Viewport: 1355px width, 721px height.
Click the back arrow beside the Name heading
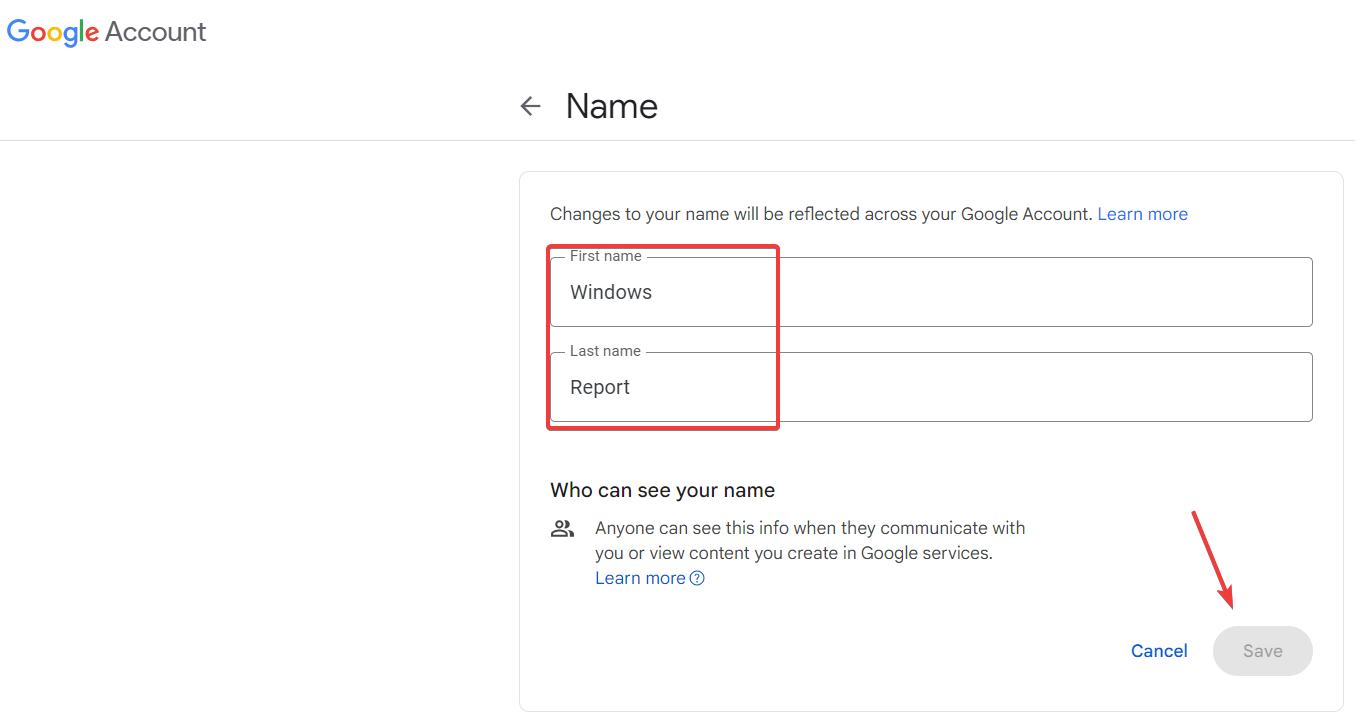[x=529, y=105]
